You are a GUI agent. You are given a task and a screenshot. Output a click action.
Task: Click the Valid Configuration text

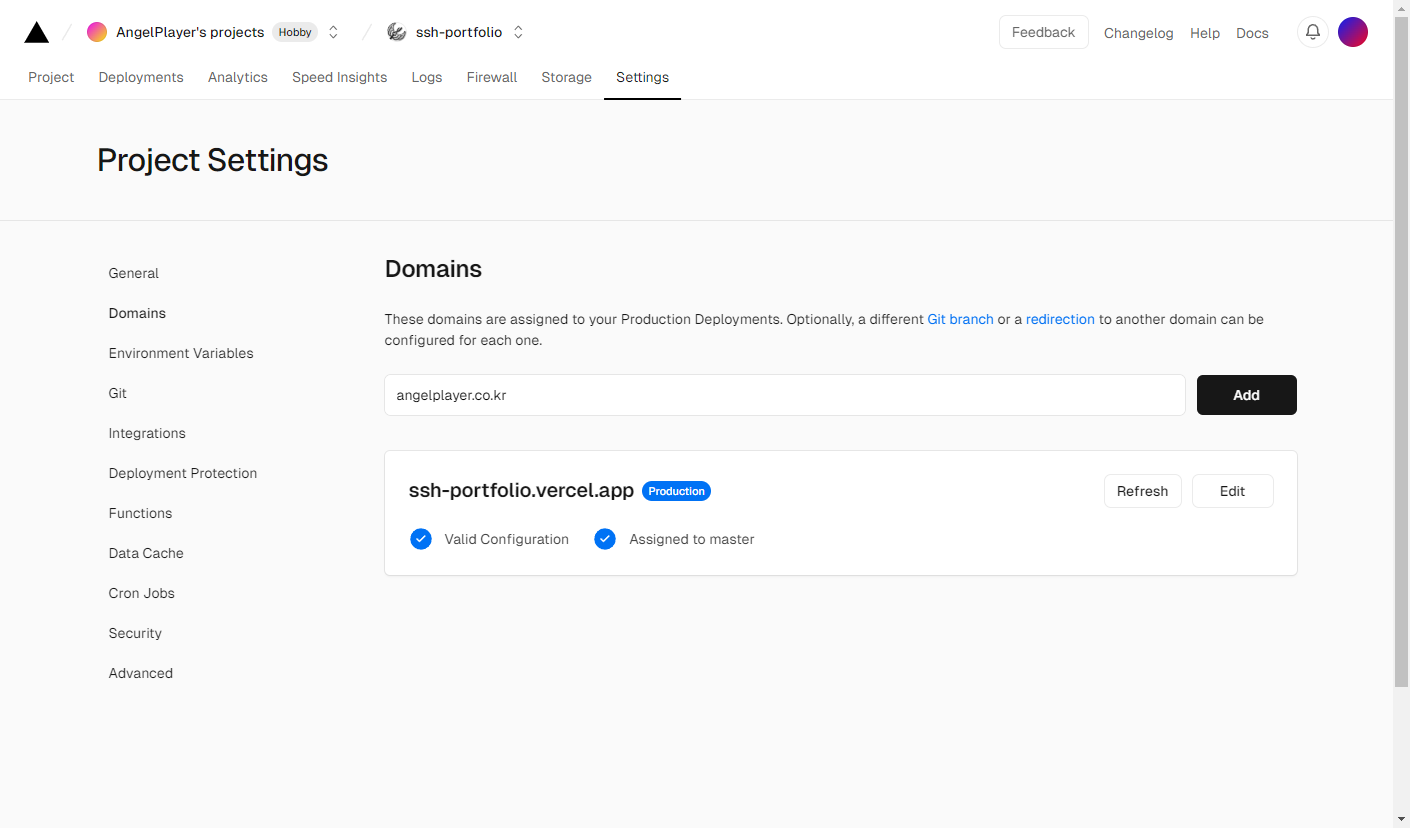(507, 539)
